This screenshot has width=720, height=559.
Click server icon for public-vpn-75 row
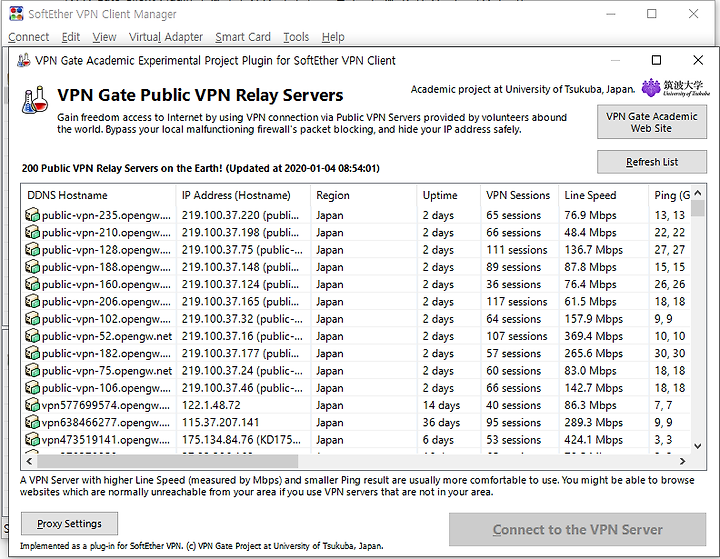point(32,371)
